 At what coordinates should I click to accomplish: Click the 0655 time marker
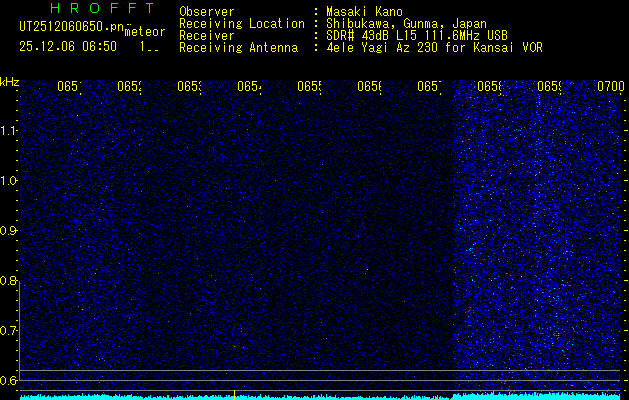[309, 86]
